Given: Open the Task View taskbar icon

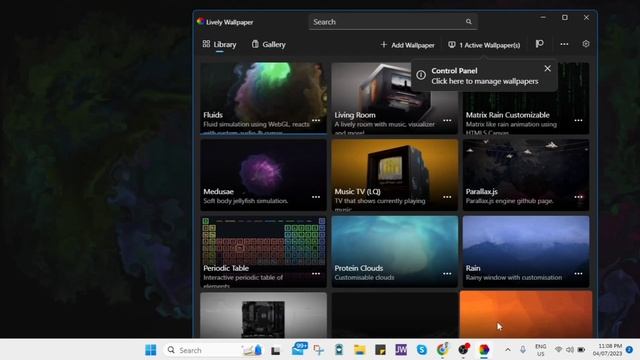Looking at the screenshot, I should [x=276, y=350].
